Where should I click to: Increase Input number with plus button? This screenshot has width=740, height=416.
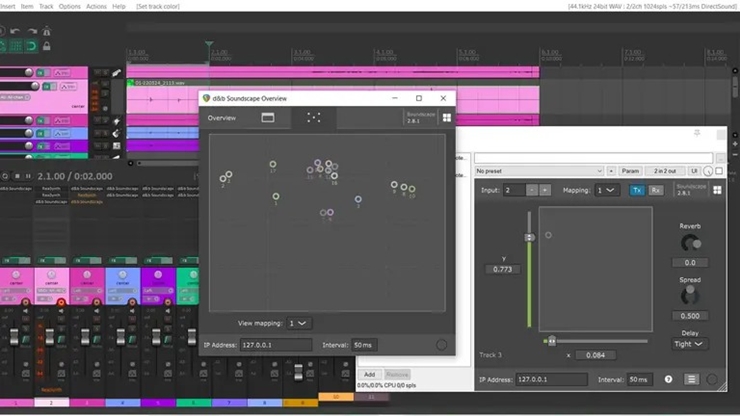click(545, 190)
